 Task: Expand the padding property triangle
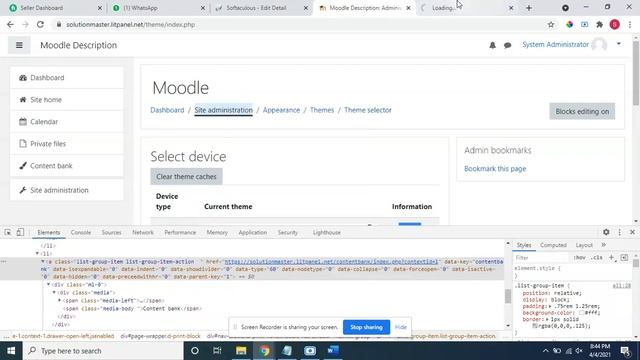(x=550, y=306)
